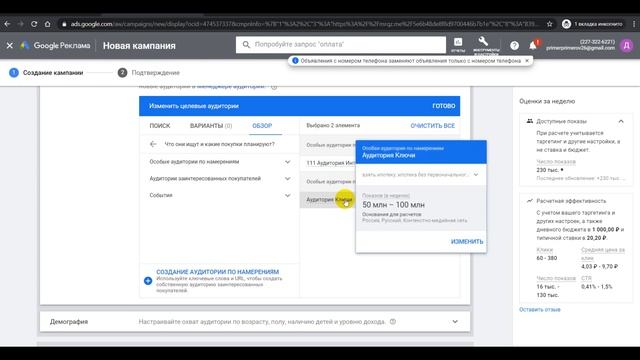Close the new campaign editor with X icon
The image size is (640, 360).
(x=10, y=45)
